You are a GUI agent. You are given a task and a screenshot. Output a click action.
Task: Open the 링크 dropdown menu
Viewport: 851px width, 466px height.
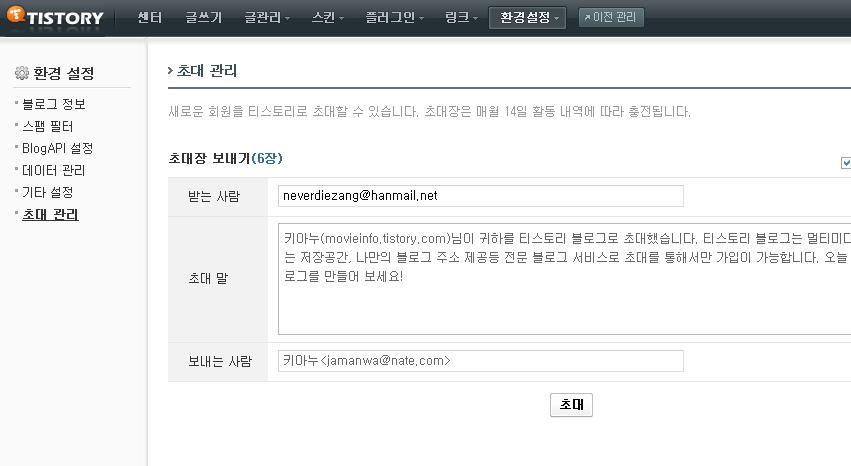point(461,17)
